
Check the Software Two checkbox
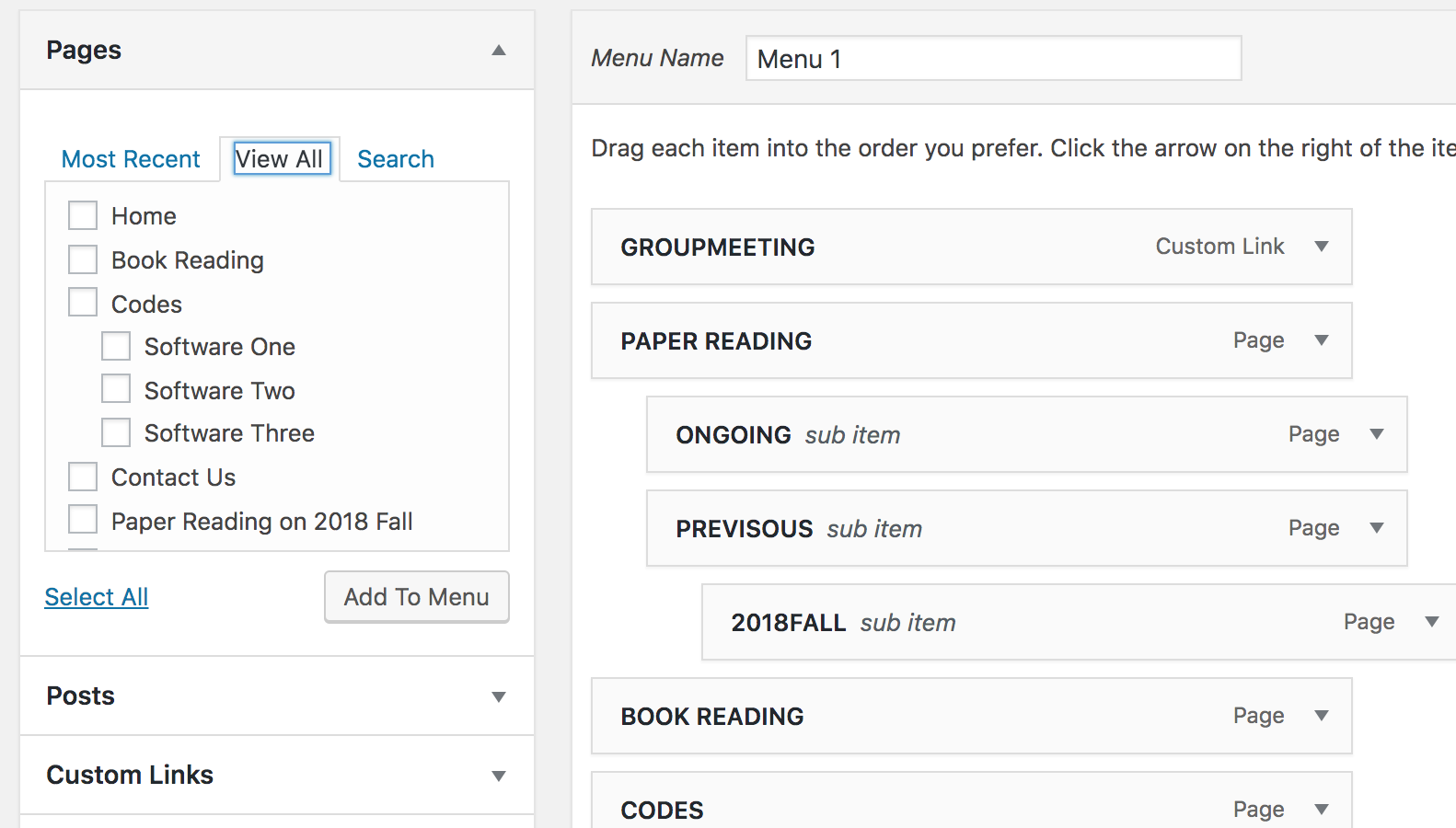coord(116,388)
